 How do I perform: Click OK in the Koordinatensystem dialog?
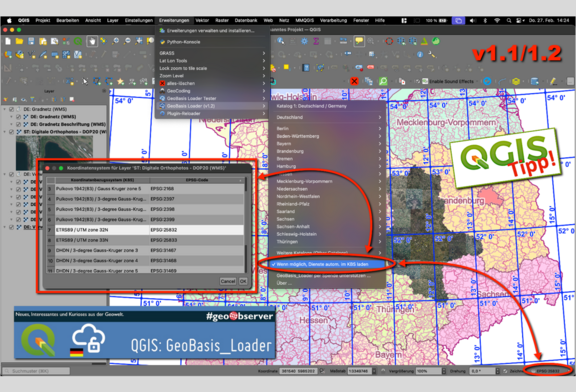[x=243, y=281]
